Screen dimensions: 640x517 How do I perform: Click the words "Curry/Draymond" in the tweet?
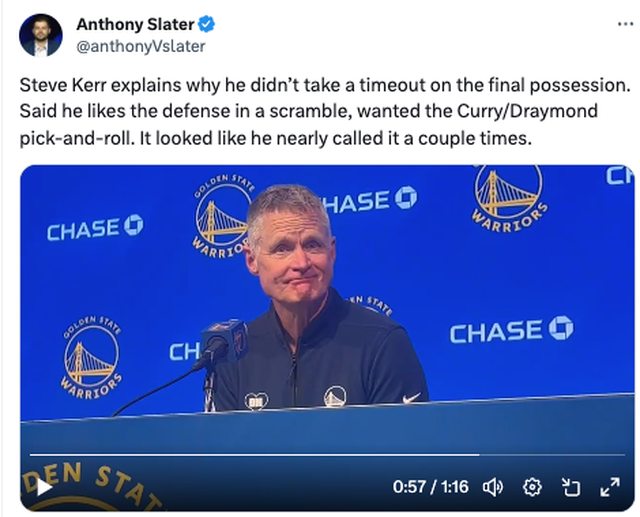[479, 112]
